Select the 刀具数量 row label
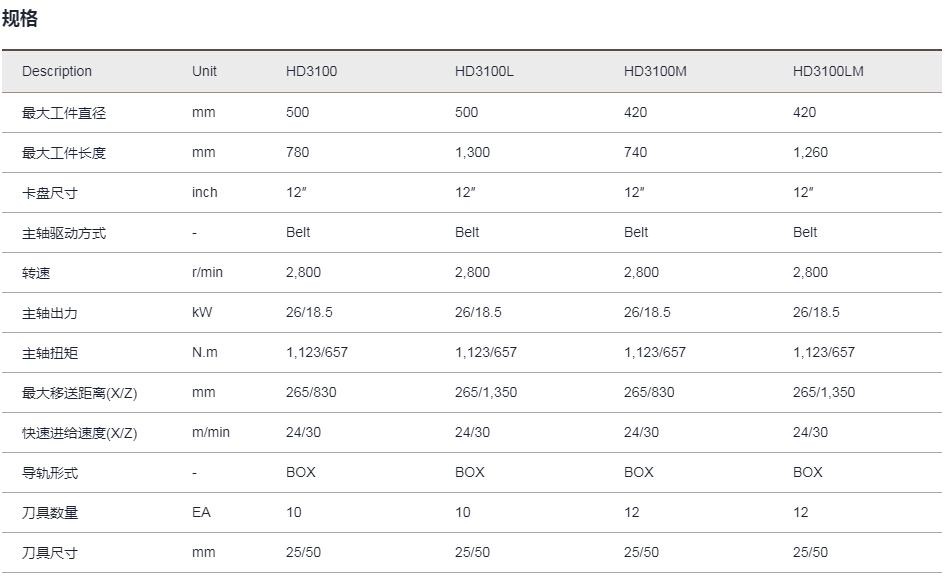 coord(50,513)
